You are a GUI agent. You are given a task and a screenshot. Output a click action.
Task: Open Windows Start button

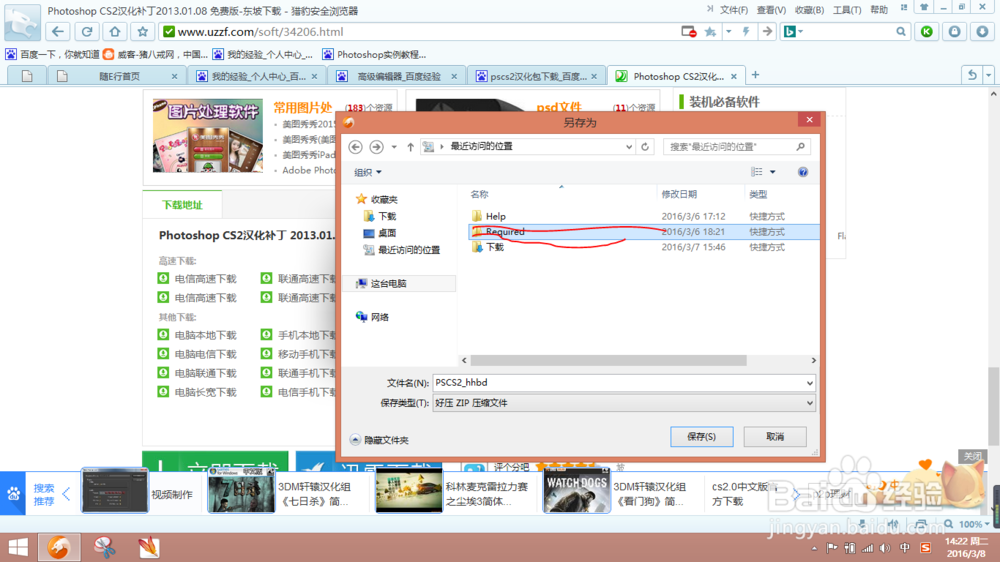[x=18, y=547]
